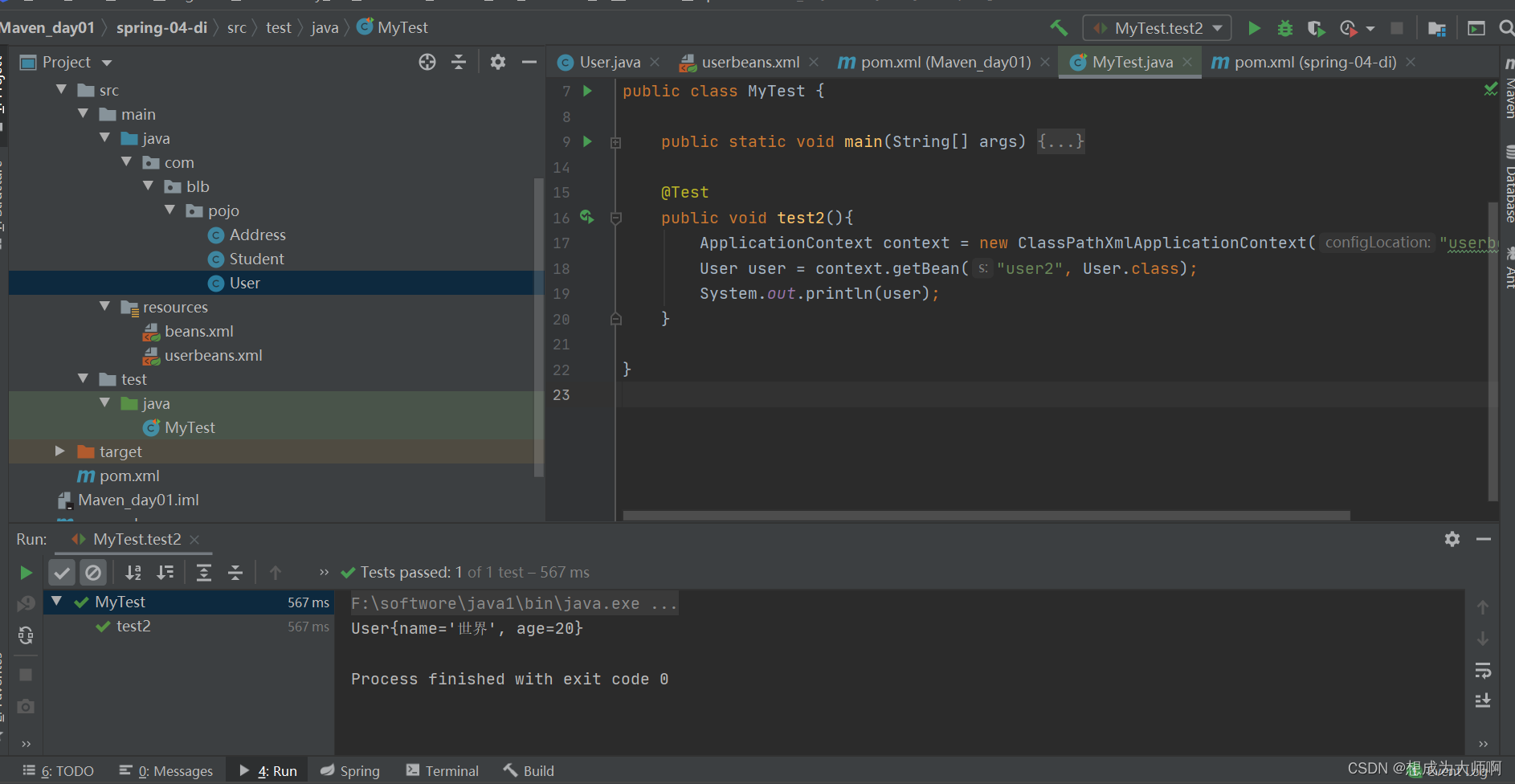Unfold collapsed main method body at line 9
The image size is (1515, 784).
pos(616,142)
